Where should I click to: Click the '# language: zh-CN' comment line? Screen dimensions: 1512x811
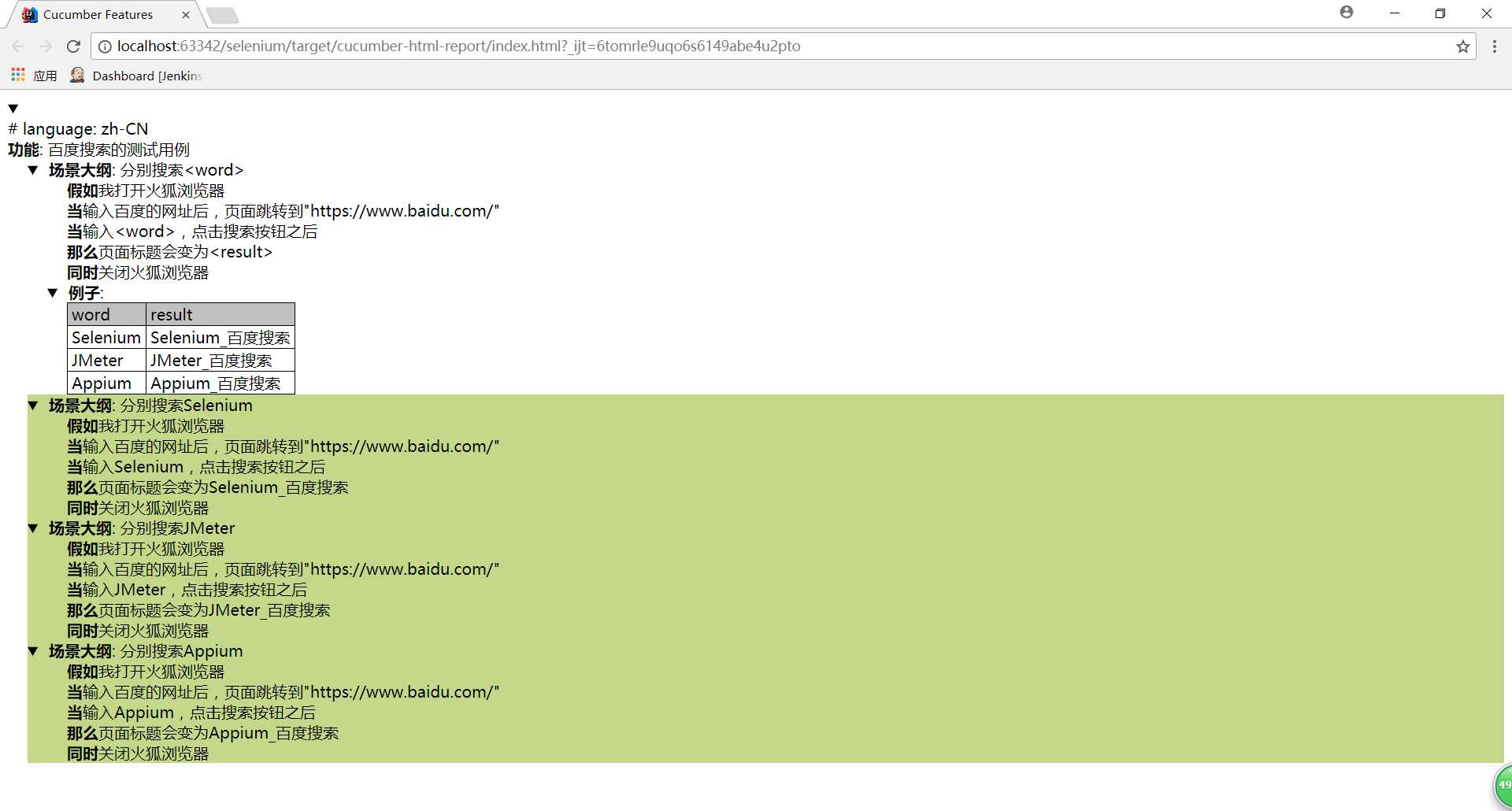pos(78,129)
